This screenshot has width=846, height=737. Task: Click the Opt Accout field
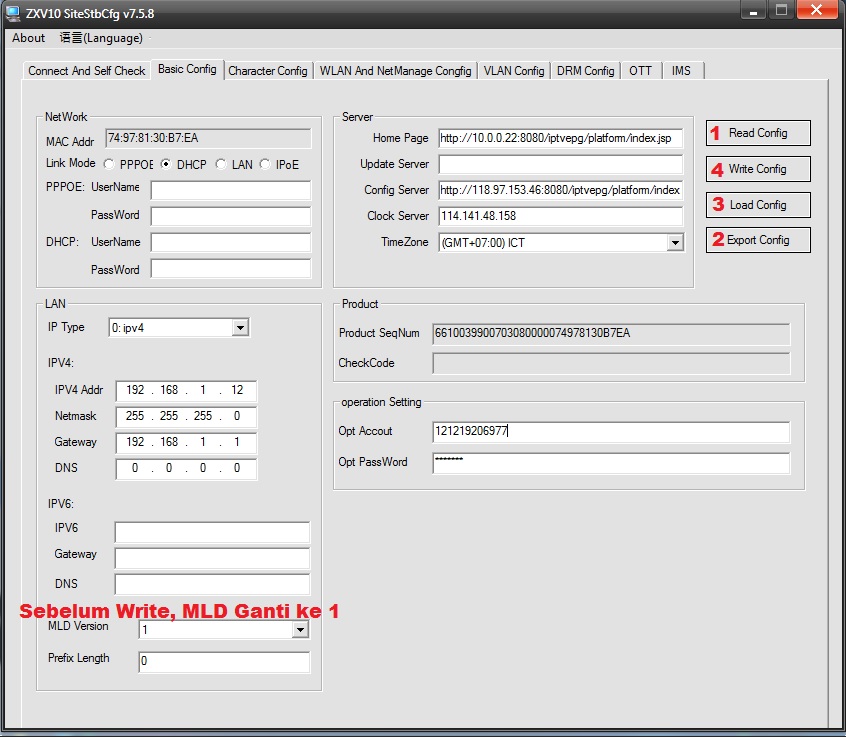(611, 432)
